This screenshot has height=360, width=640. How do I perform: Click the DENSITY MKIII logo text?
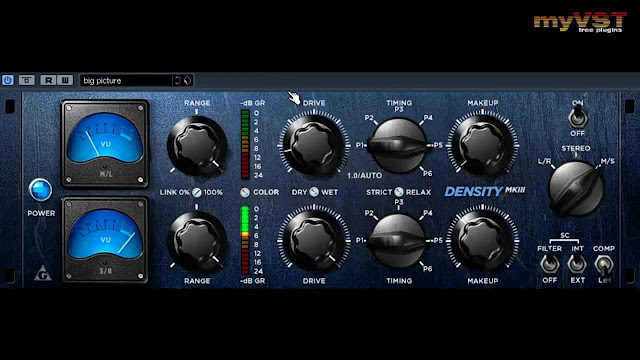point(484,191)
